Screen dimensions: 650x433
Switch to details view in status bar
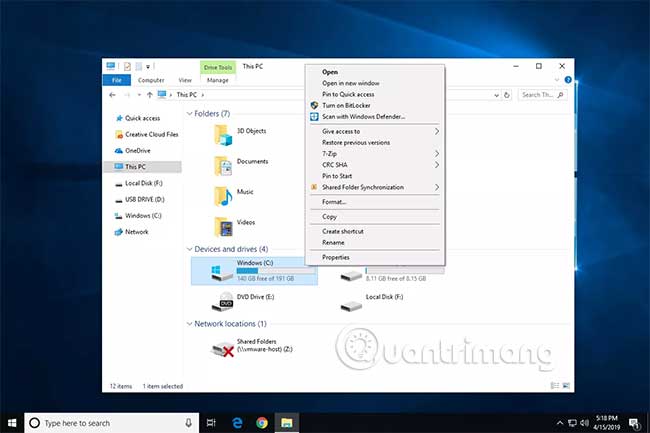pyautogui.click(x=555, y=386)
